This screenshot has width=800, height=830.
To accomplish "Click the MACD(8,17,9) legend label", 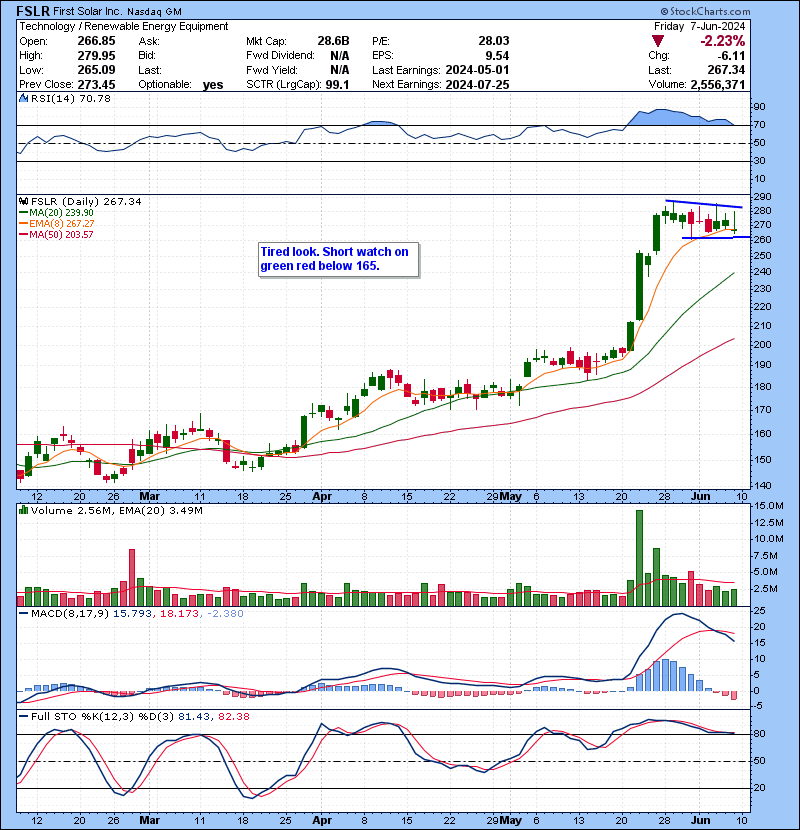I will 70,614.
